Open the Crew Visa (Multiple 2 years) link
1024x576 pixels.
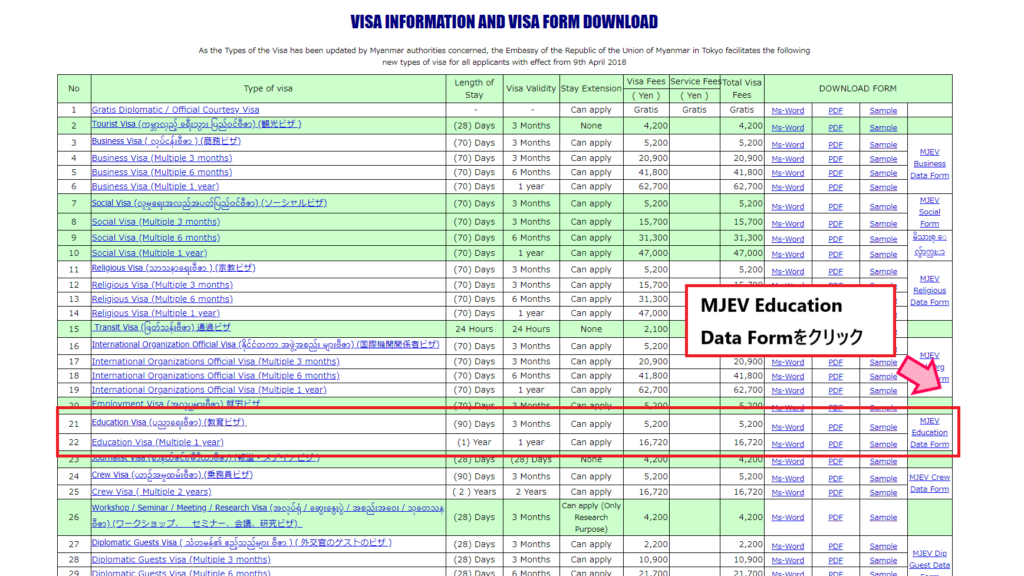point(151,492)
